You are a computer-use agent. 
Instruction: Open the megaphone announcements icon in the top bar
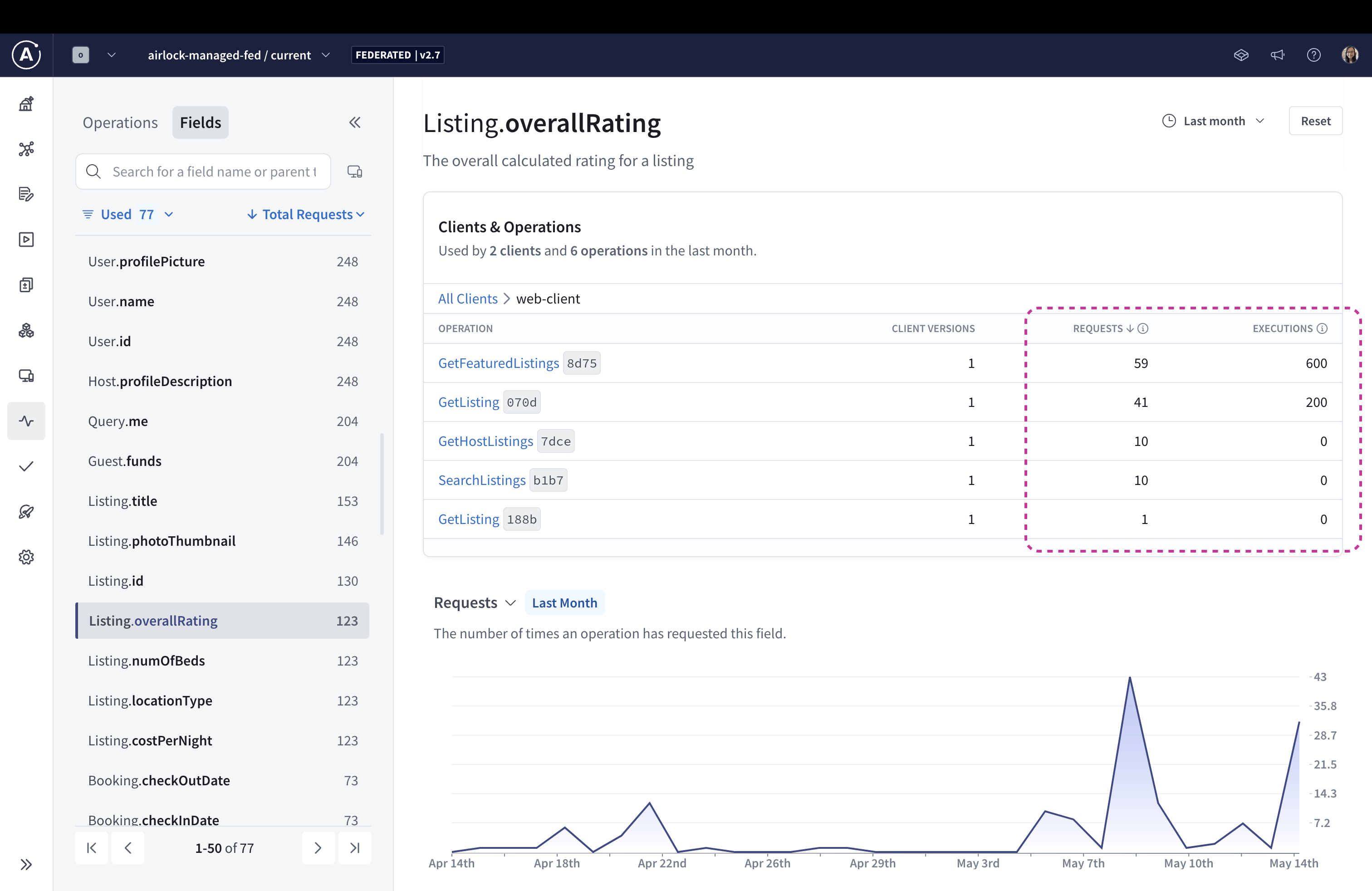coord(1278,55)
